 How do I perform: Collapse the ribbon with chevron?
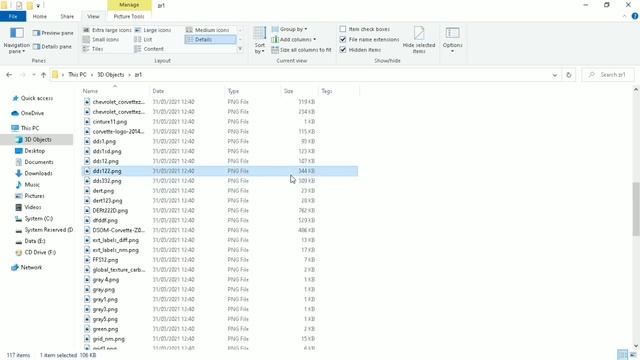tap(624, 16)
